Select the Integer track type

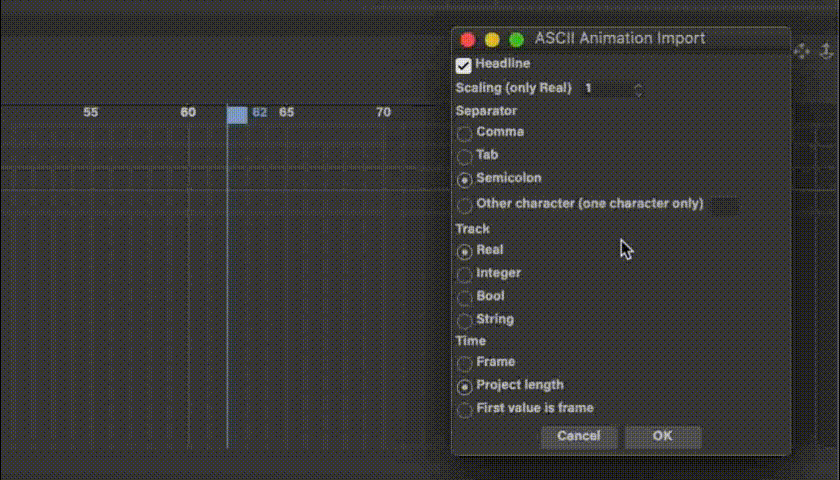[x=464, y=274]
